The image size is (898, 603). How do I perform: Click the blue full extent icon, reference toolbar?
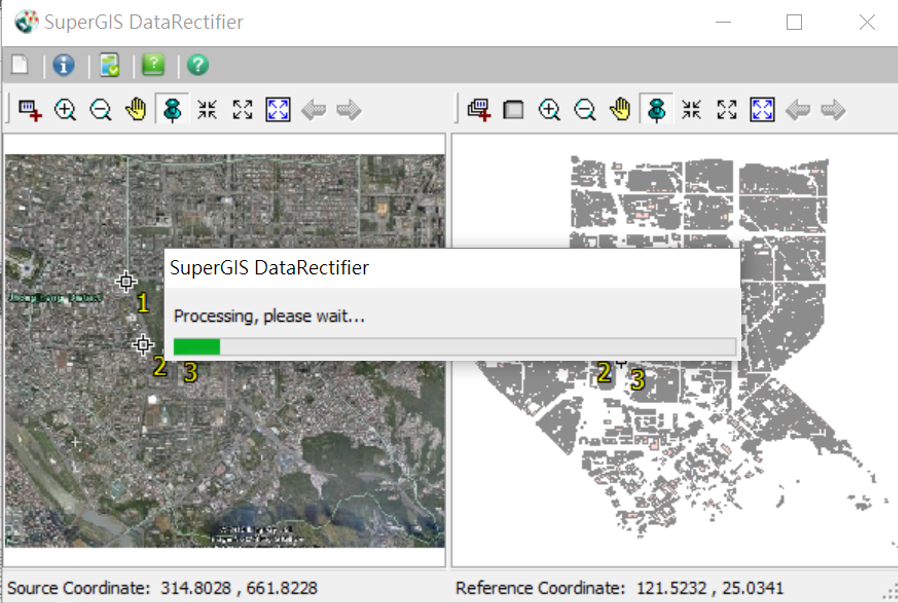pos(762,109)
